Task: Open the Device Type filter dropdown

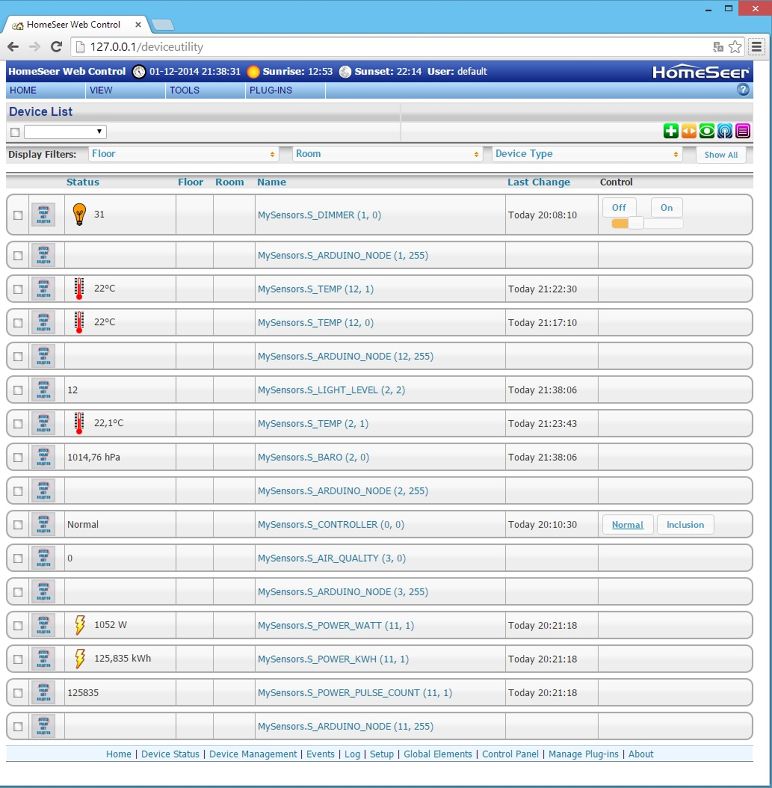Action: tap(587, 154)
